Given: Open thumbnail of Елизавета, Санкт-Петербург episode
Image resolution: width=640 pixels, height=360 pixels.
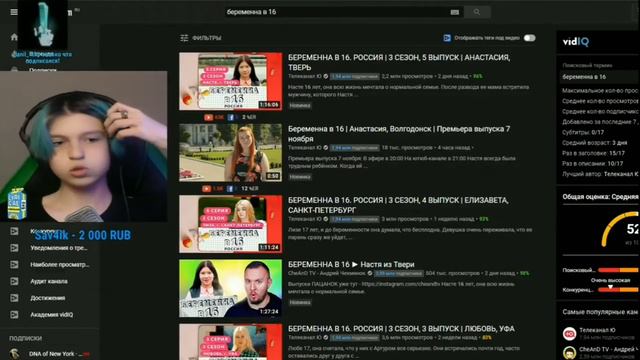Looking at the screenshot, I should tap(231, 224).
